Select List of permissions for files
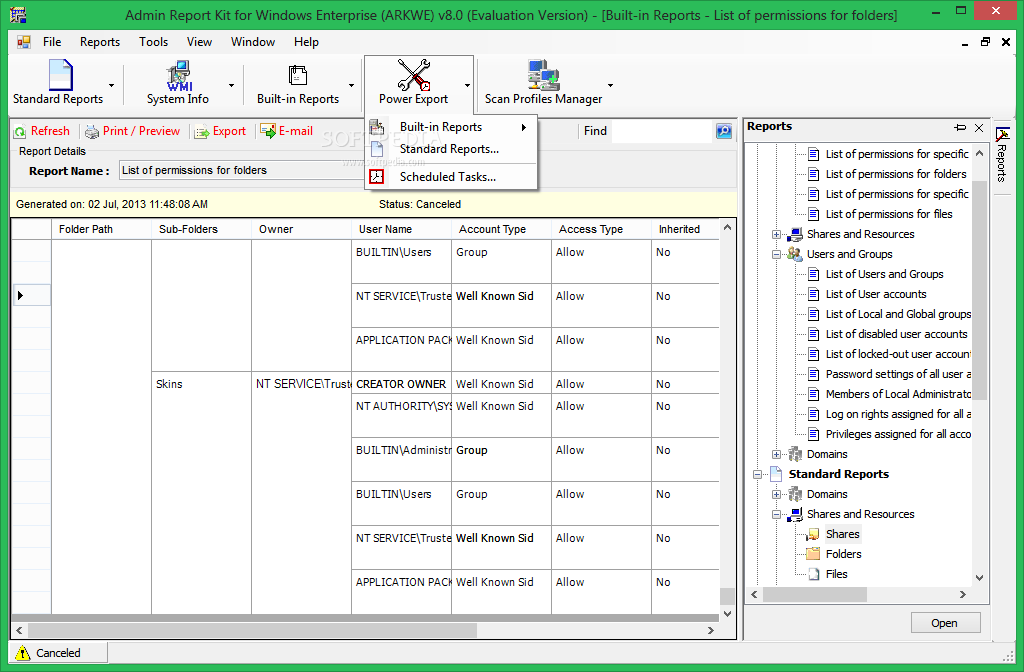The image size is (1024, 672). click(889, 214)
